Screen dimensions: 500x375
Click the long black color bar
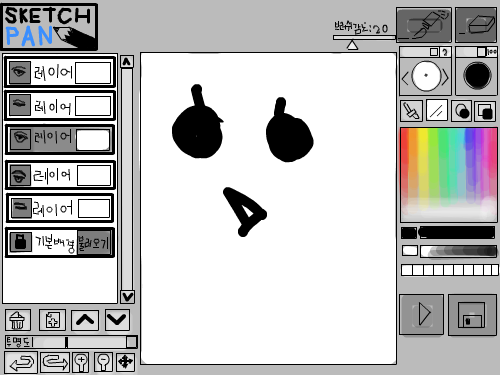pos(457,233)
